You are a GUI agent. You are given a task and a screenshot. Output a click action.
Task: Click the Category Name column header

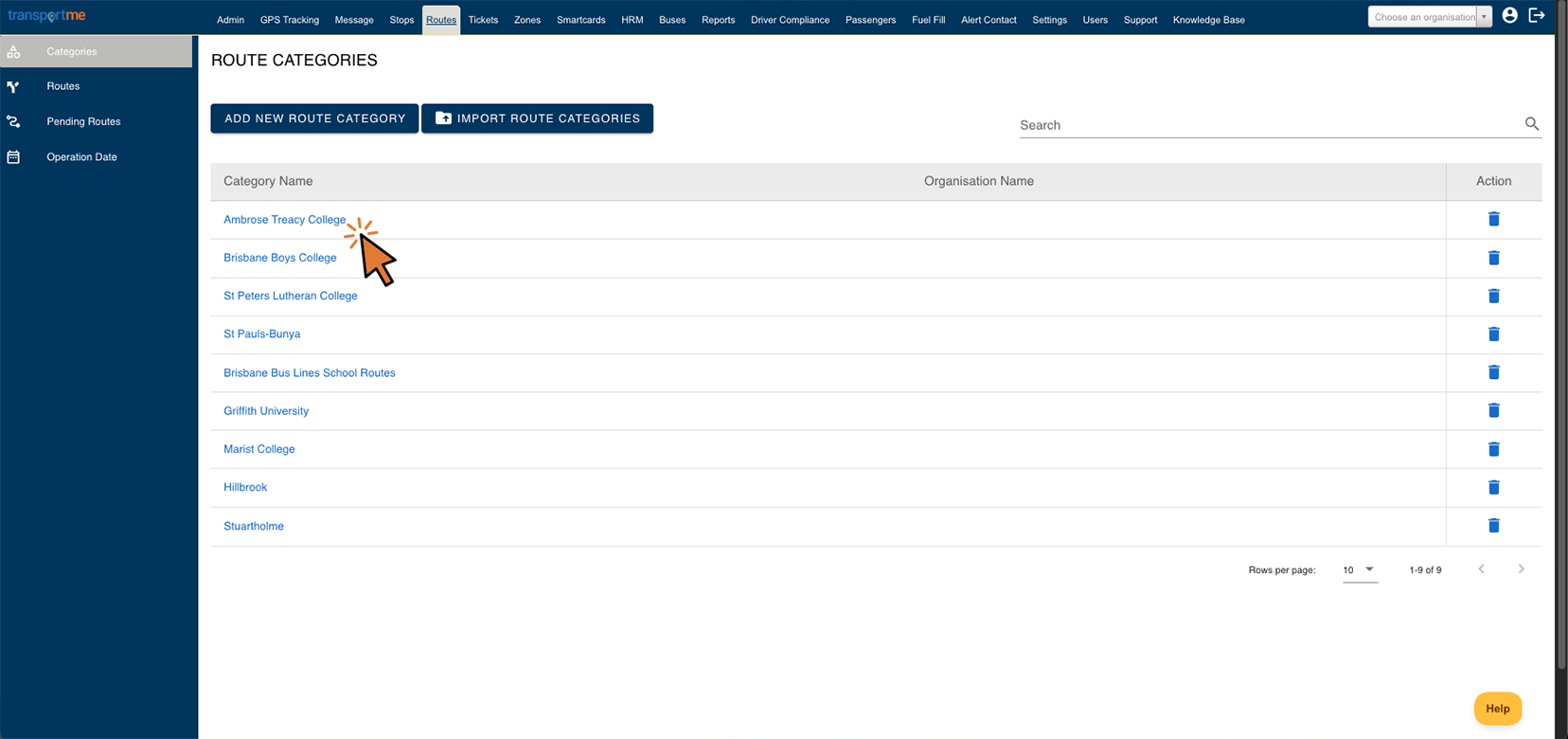pyautogui.click(x=268, y=181)
